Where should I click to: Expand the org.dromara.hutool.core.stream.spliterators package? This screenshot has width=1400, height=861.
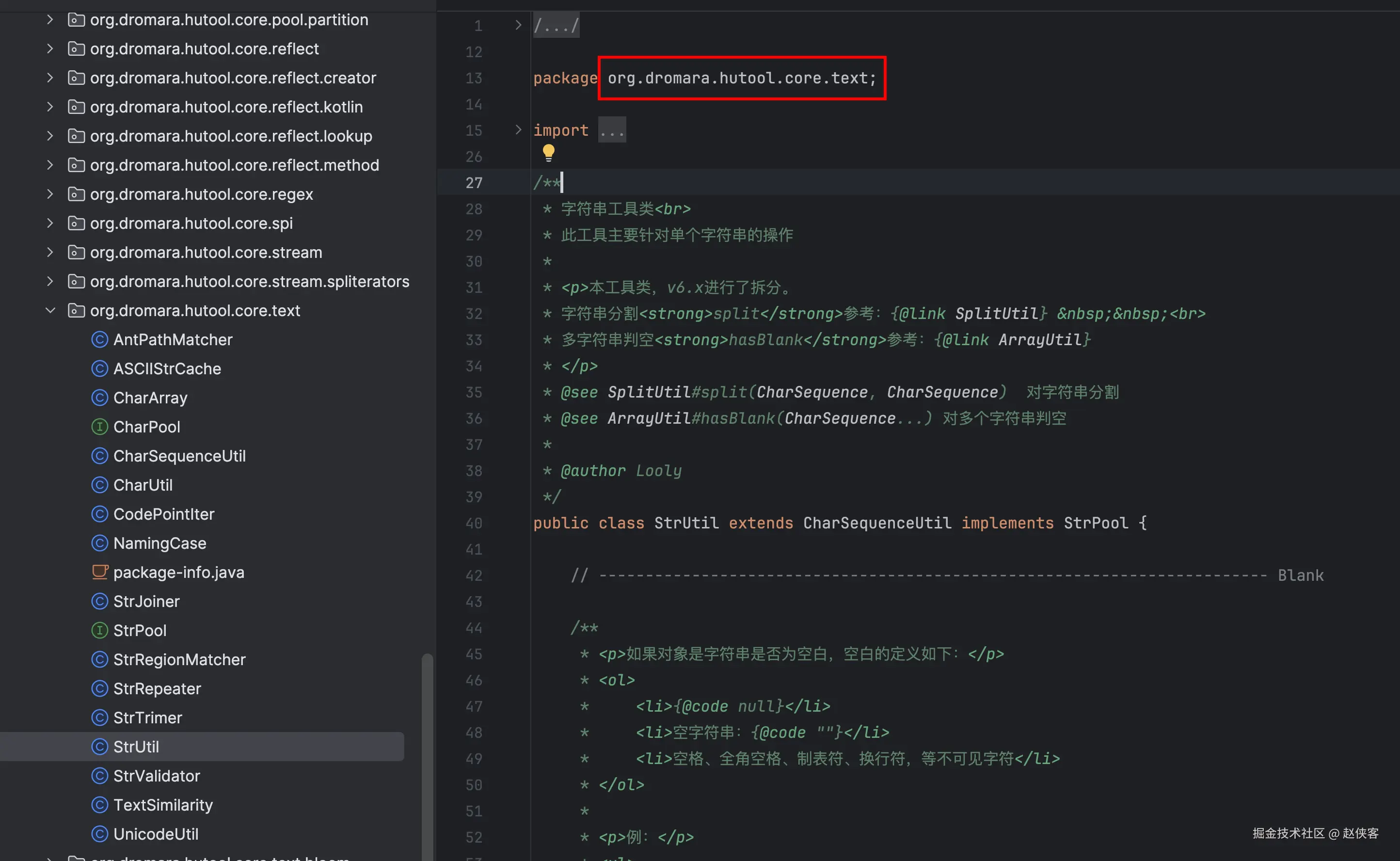tap(50, 281)
